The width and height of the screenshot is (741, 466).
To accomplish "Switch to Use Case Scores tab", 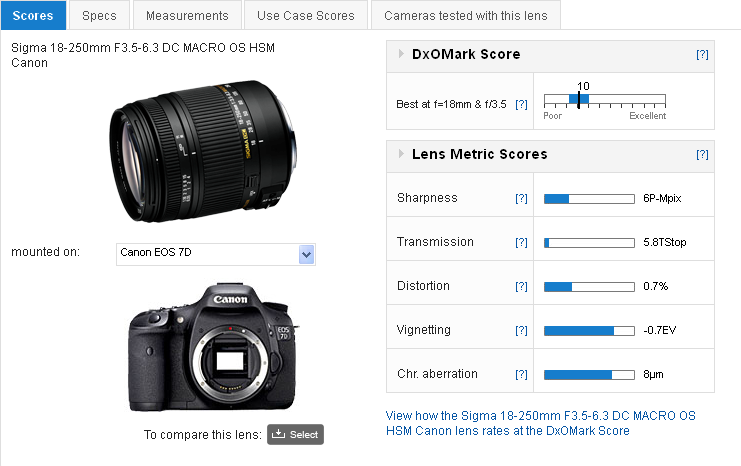I will point(306,16).
